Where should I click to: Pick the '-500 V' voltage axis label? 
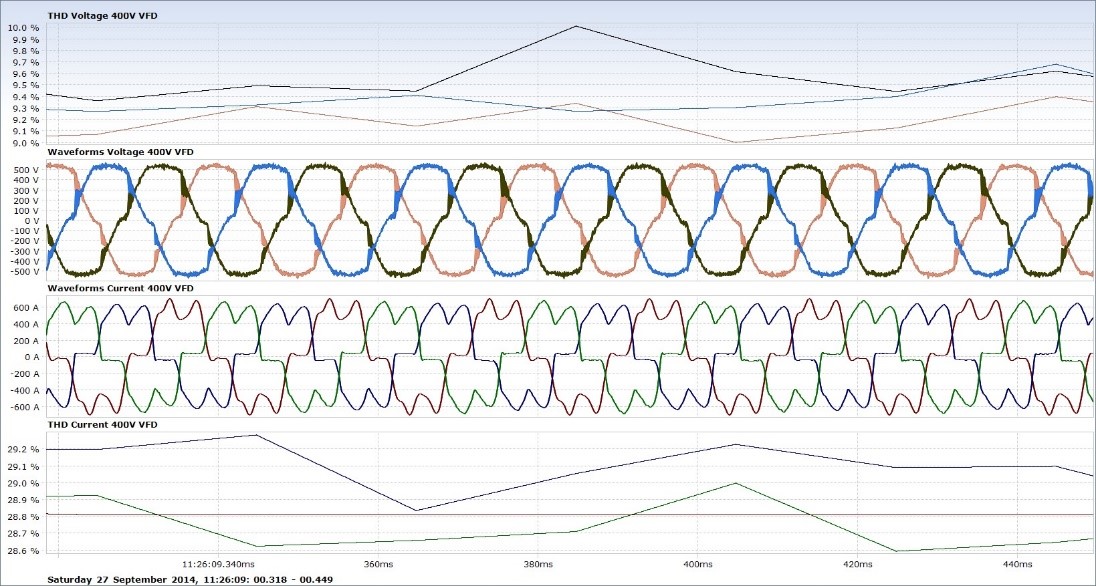[26, 272]
